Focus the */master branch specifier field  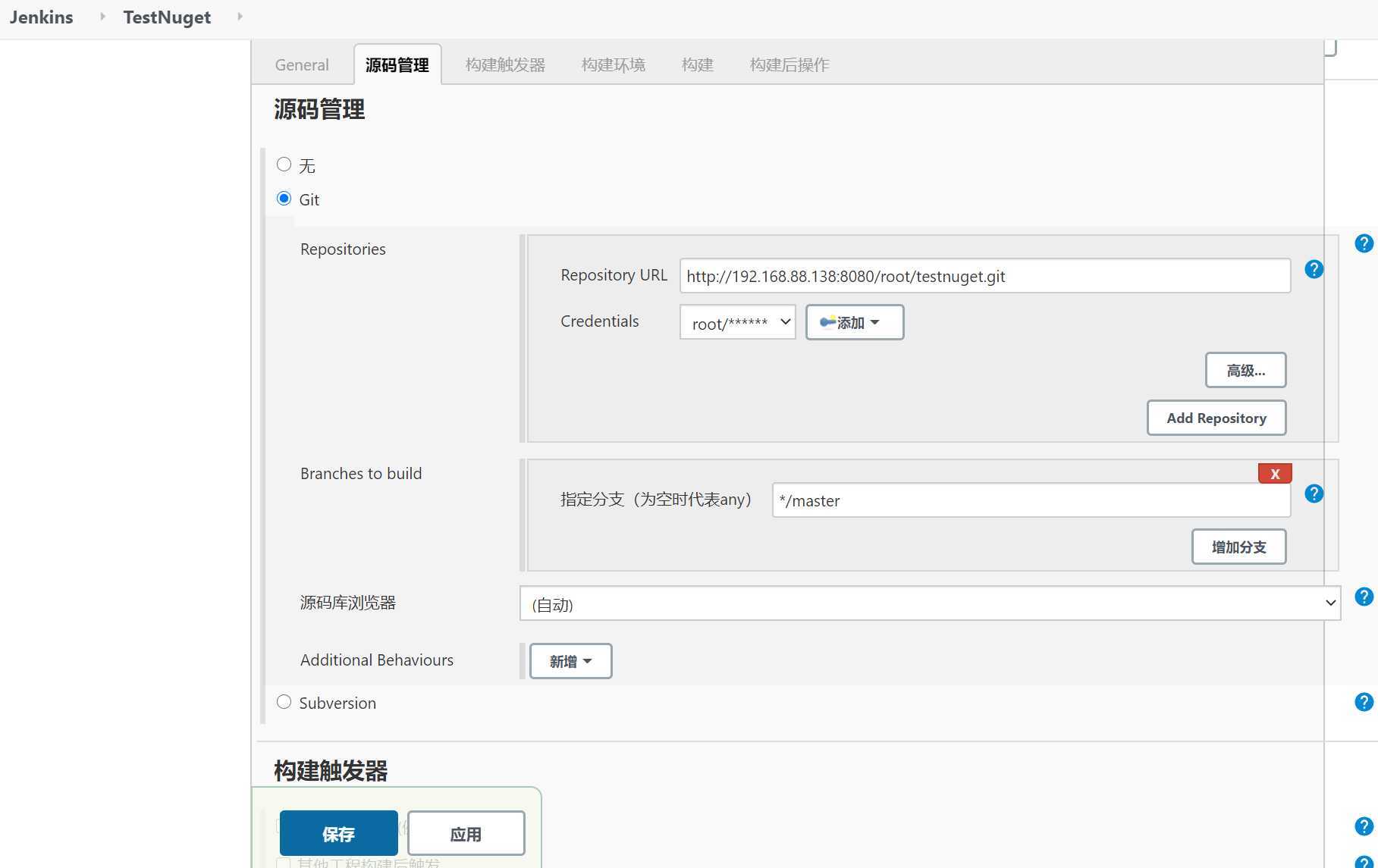click(1031, 500)
